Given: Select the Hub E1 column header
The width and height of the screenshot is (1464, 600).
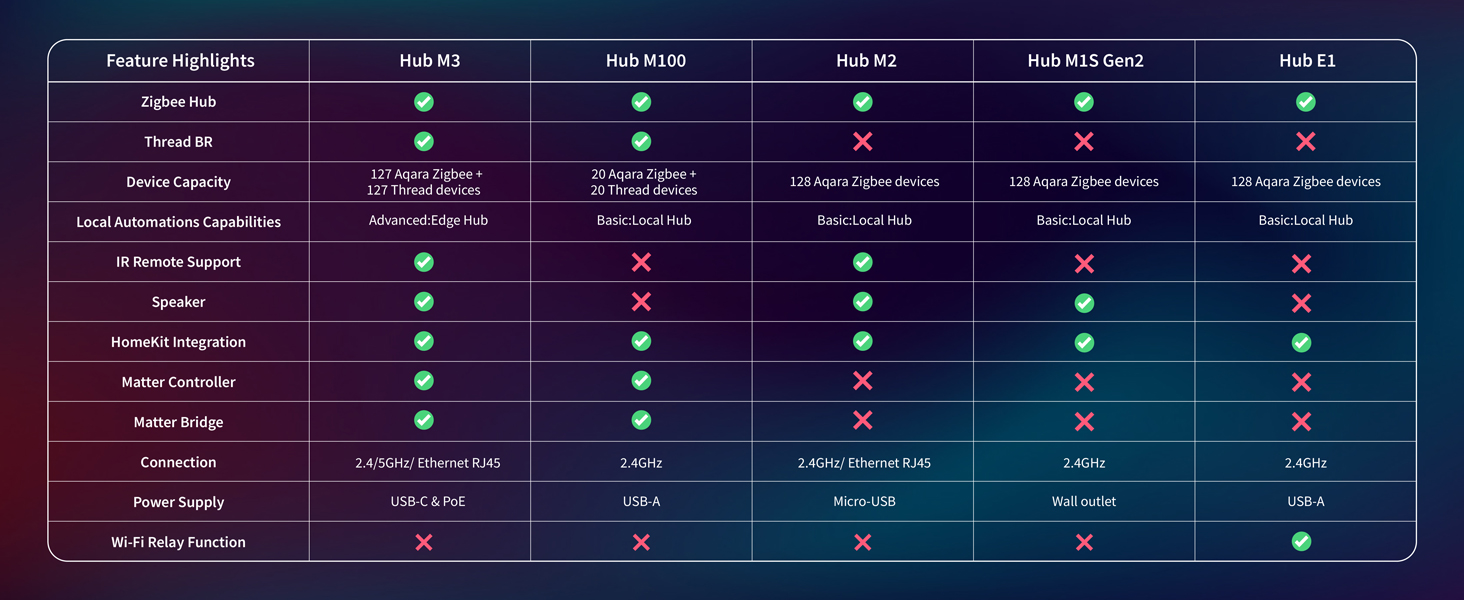Looking at the screenshot, I should [x=1307, y=61].
